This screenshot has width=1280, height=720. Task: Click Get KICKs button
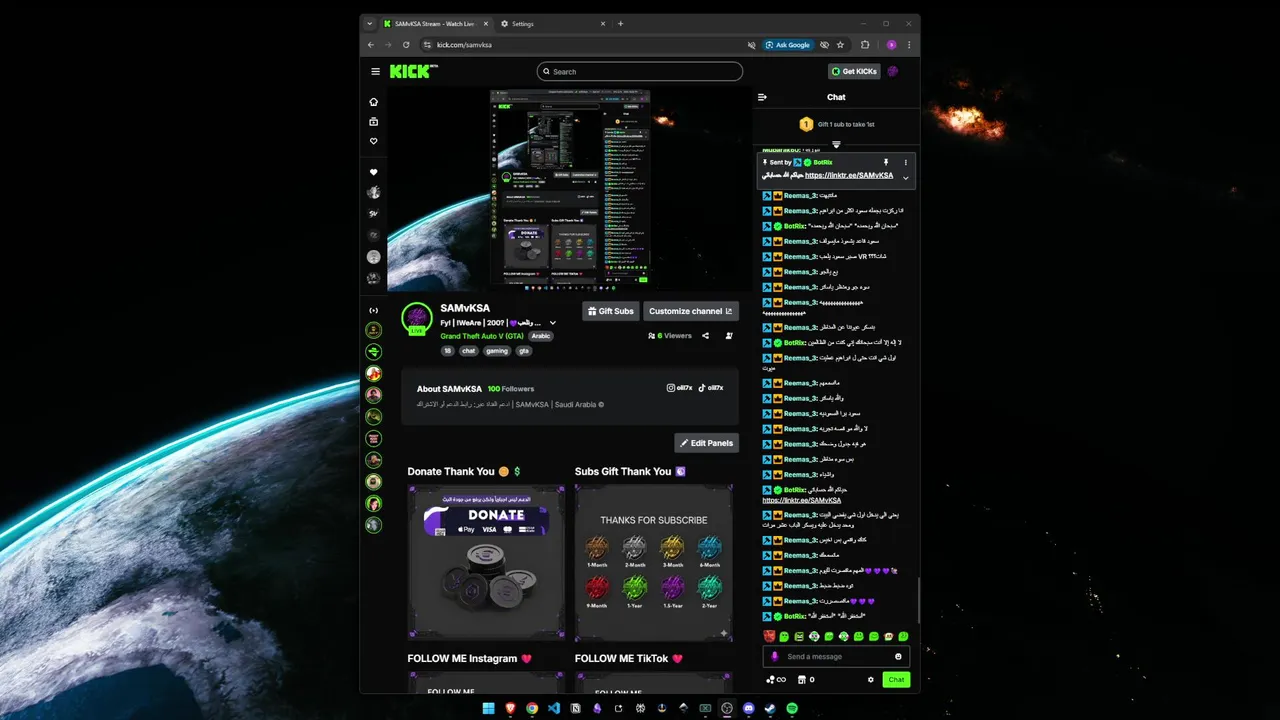[854, 71]
